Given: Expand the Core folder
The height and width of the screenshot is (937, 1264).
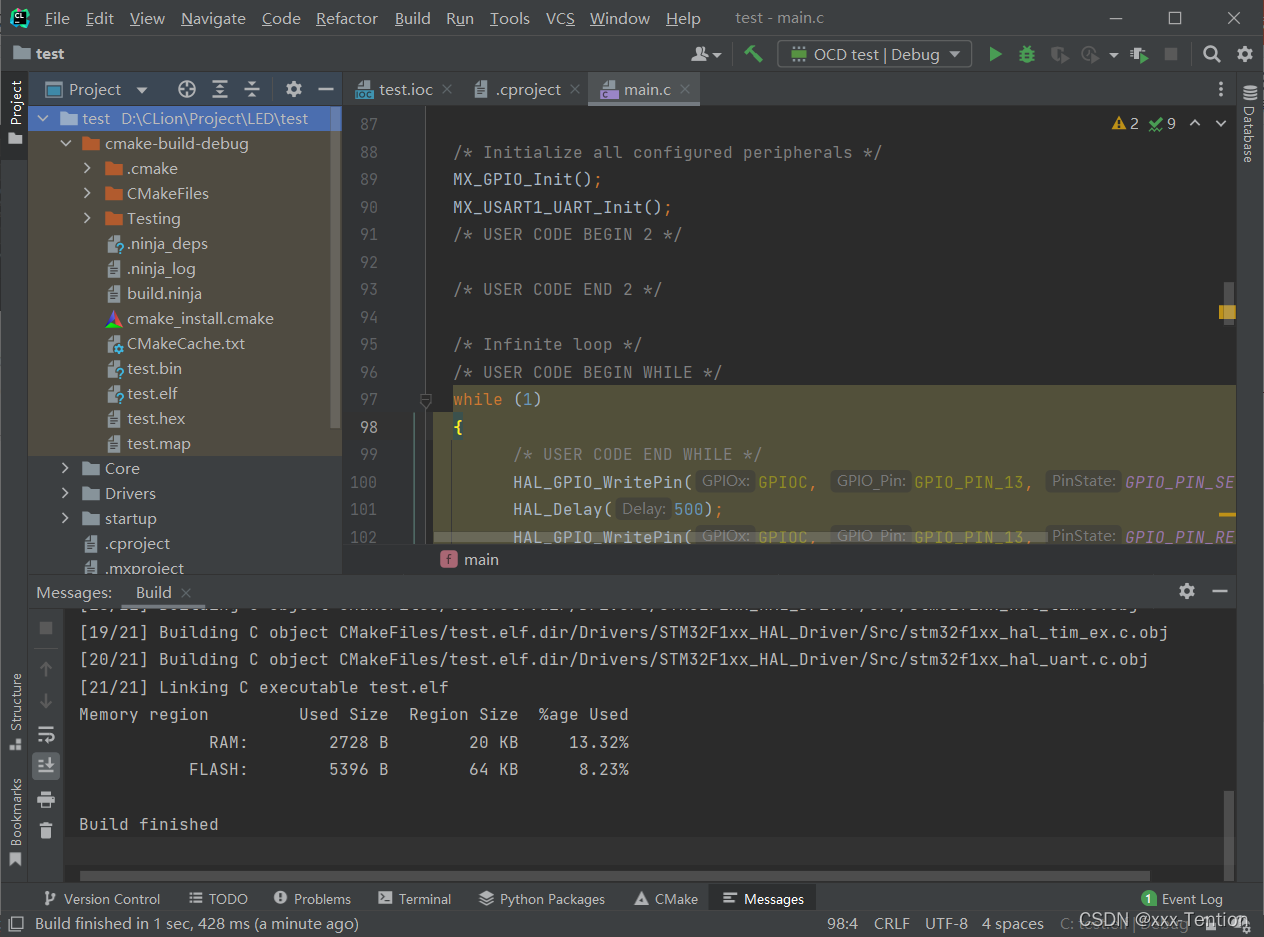Looking at the screenshot, I should coord(66,468).
